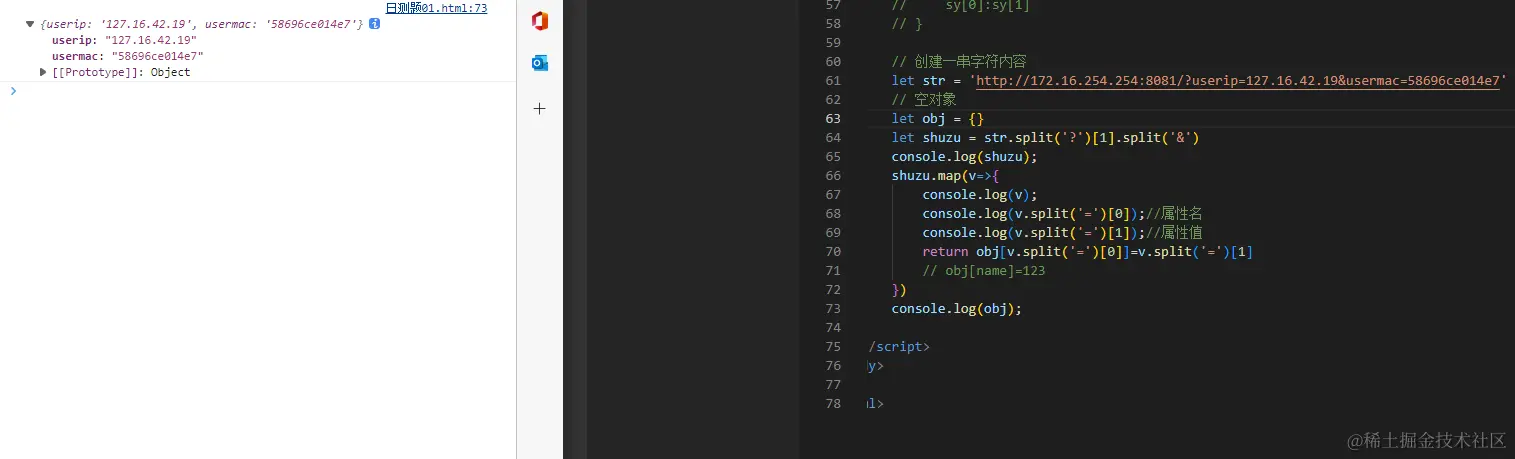
Task: Click line number 61 in the gutter
Action: click(834, 81)
